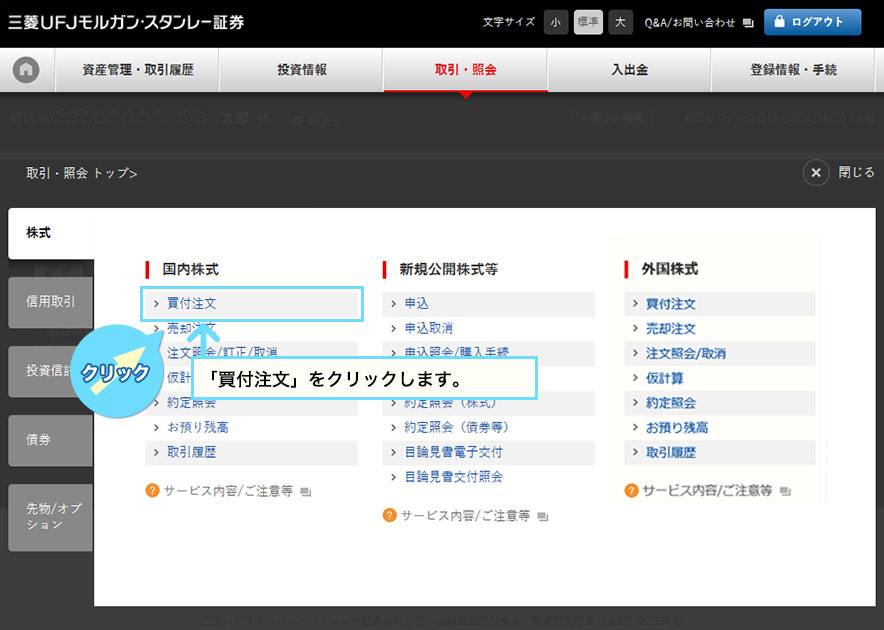Click new-window icon after 外国株式 サービス内容

(x=785, y=491)
